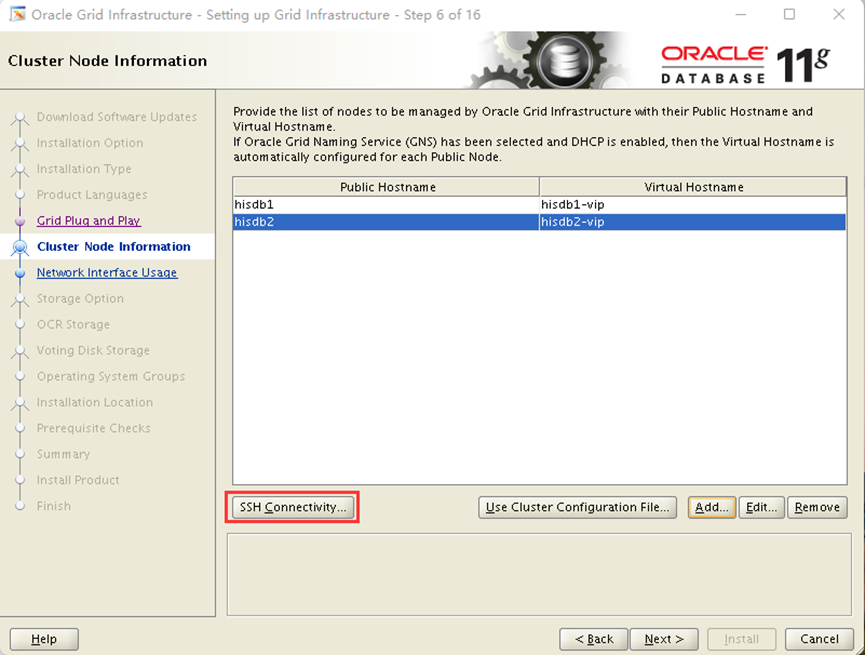Sort by the Virtual Hostname column header
This screenshot has width=865, height=655.
tap(693, 187)
